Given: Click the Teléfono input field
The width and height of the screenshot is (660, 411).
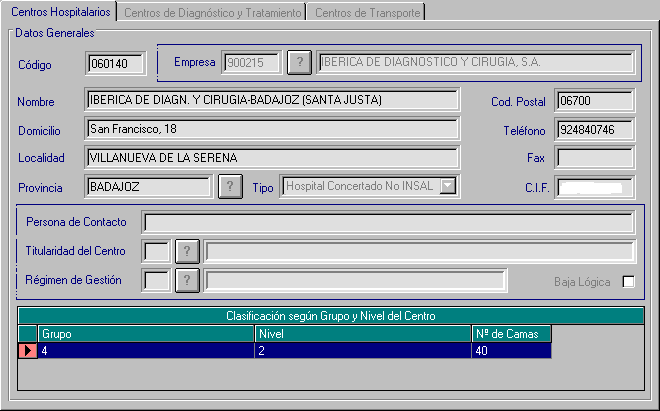Looking at the screenshot, I should [595, 130].
